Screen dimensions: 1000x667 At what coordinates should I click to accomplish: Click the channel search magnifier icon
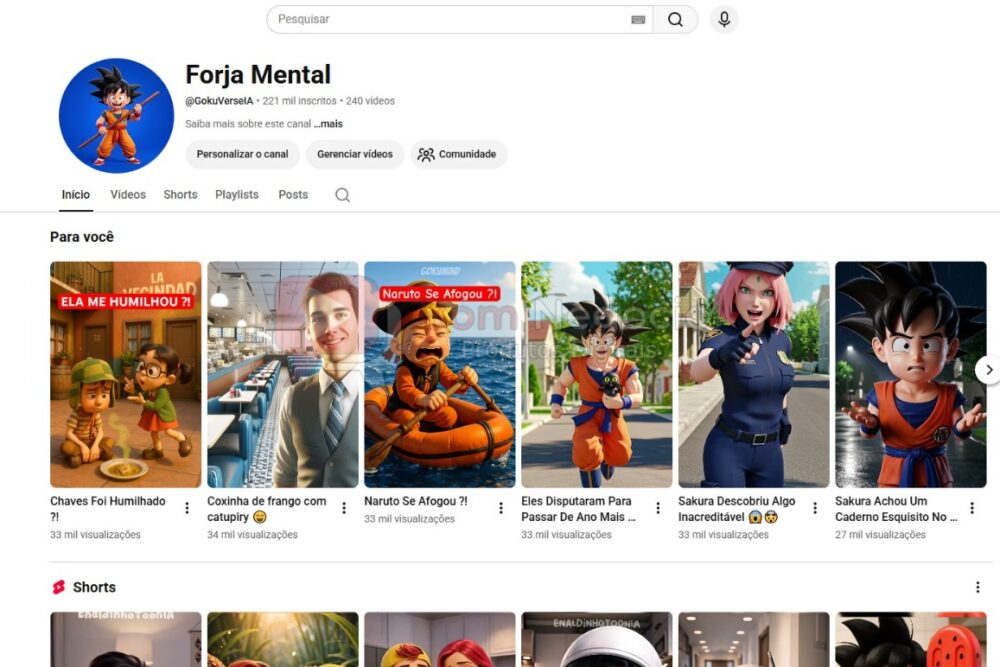(342, 194)
